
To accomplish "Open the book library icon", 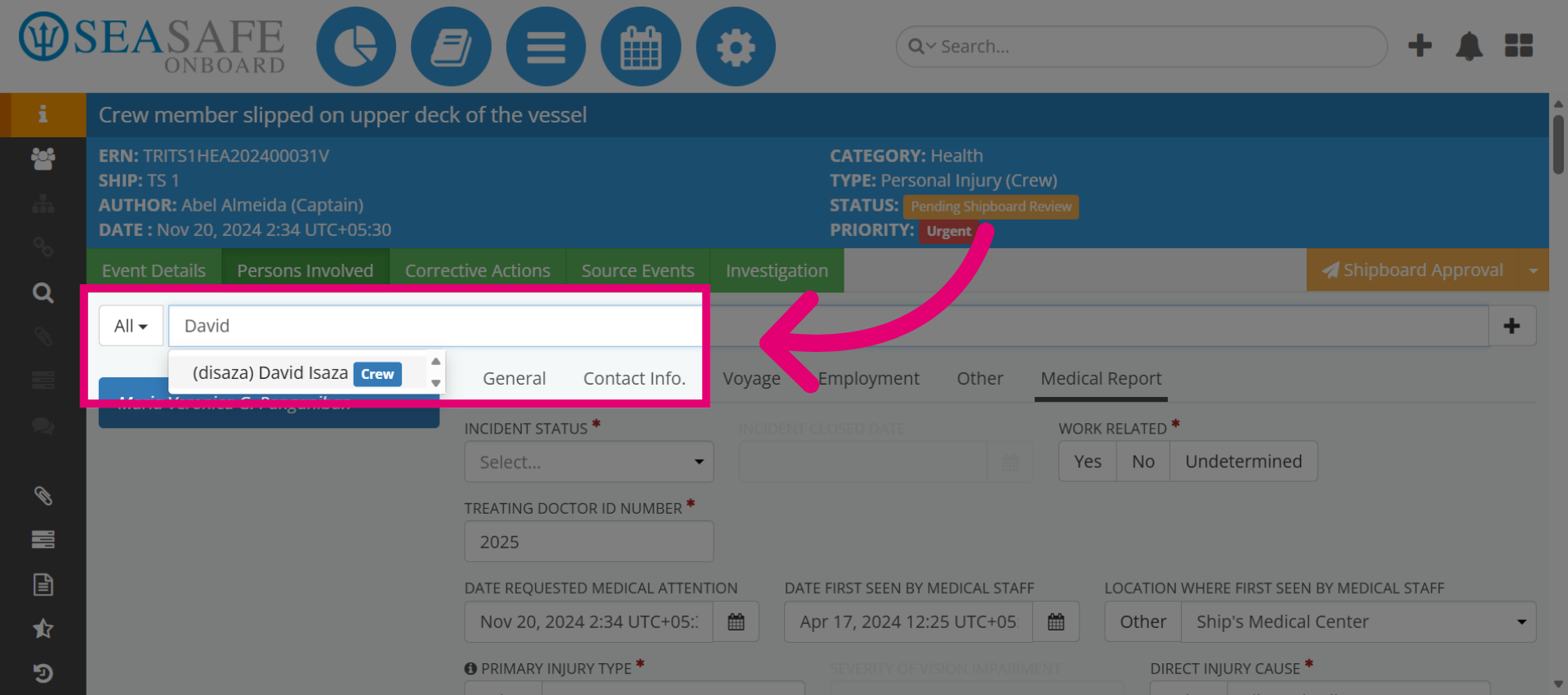I will pyautogui.click(x=451, y=47).
